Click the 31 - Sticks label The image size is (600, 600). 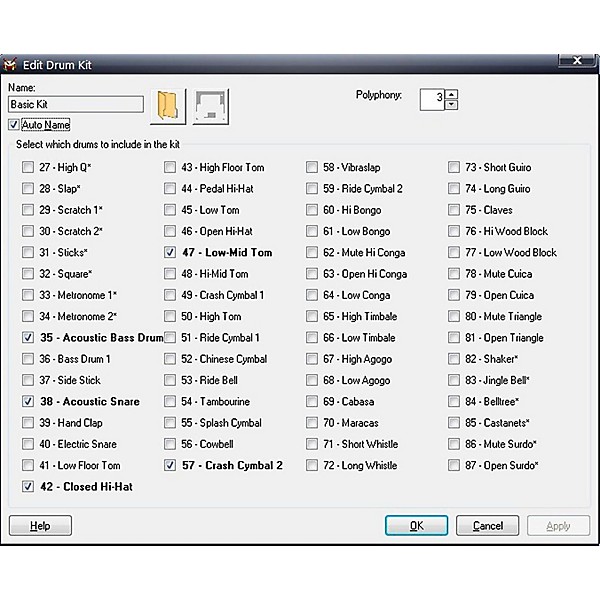pos(64,253)
